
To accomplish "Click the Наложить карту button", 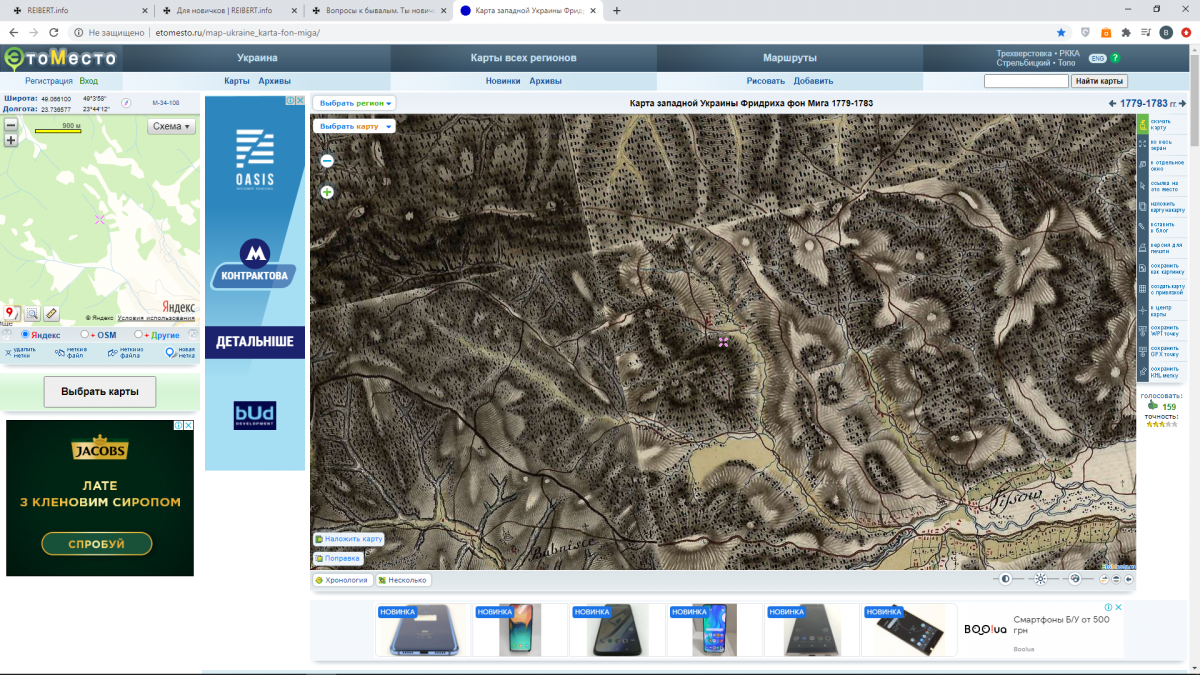I will tap(349, 539).
